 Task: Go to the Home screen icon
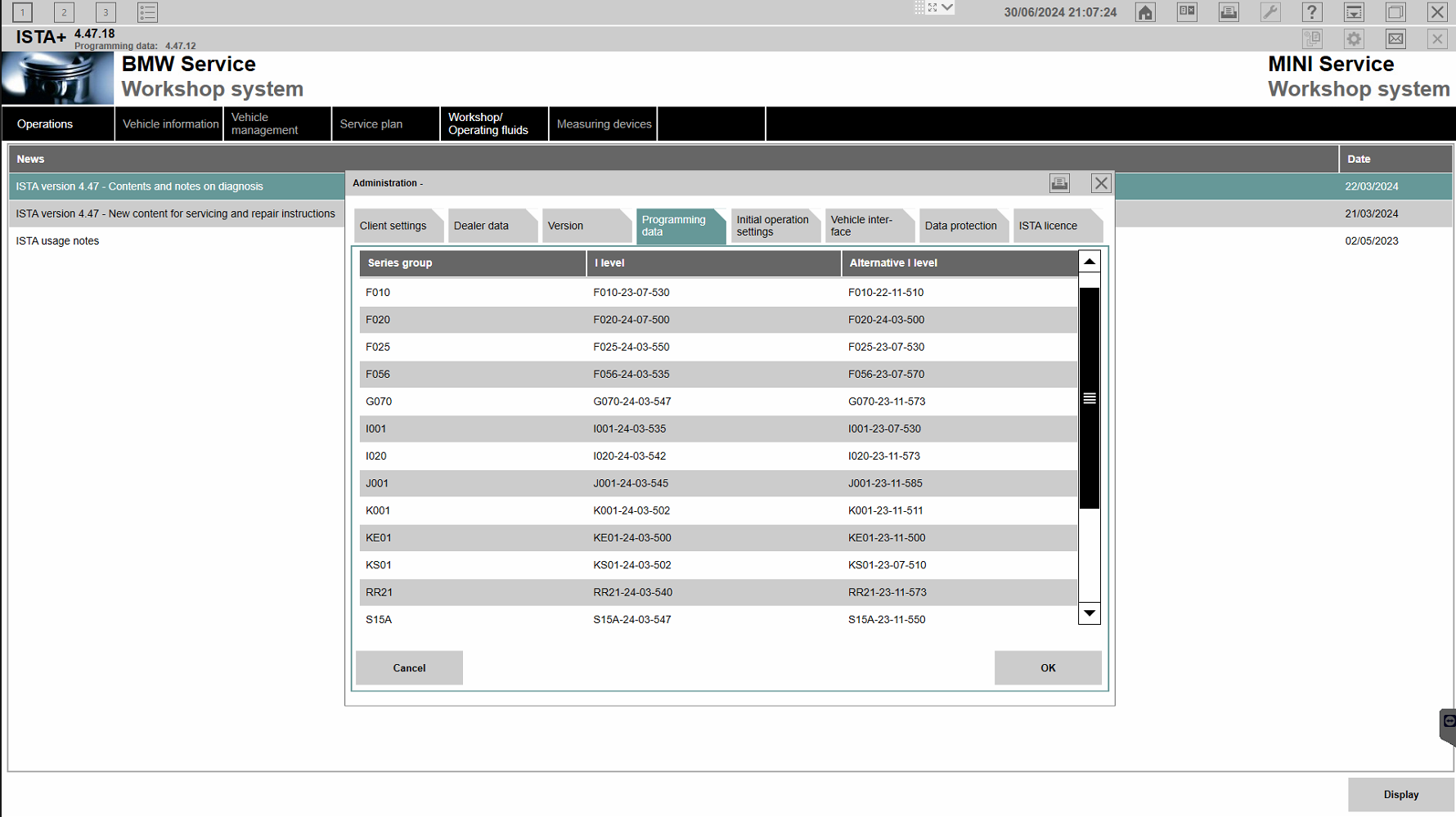click(x=1145, y=12)
